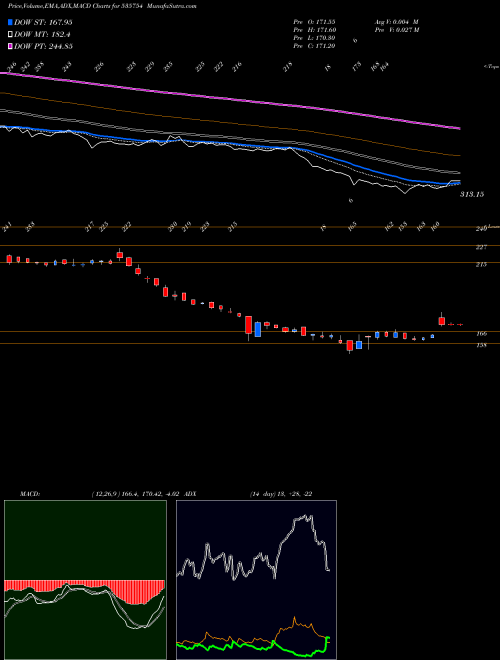Click the large red candle beside the big blue candle

coord(248,325)
